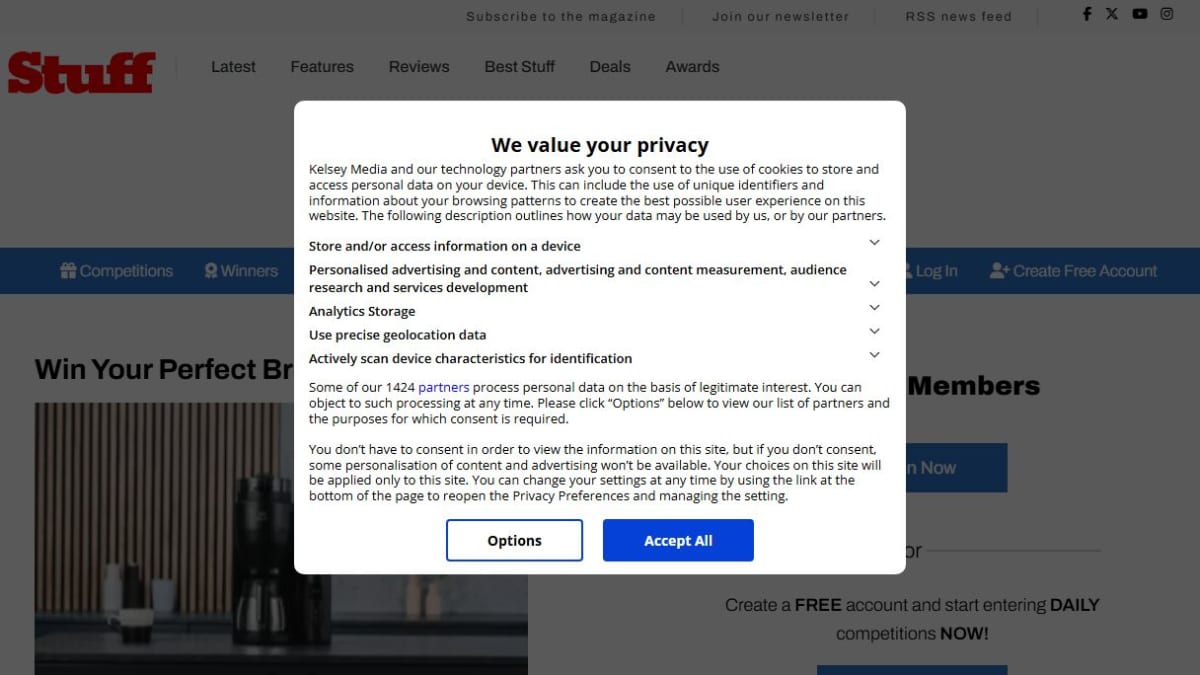This screenshot has height=675, width=1200.
Task: Open the partners link in privacy text
Action: [444, 387]
